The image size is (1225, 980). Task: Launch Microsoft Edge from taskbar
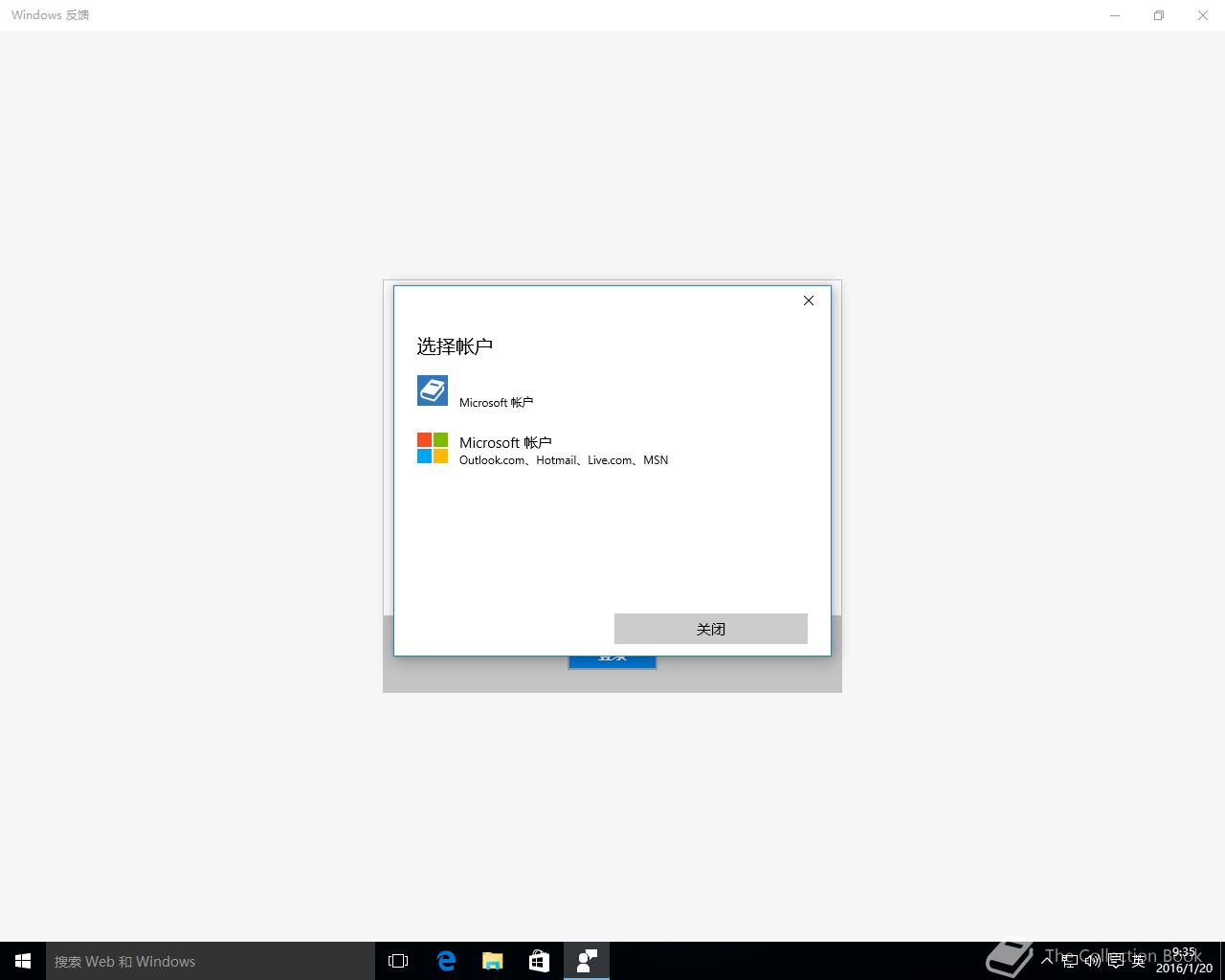(446, 961)
